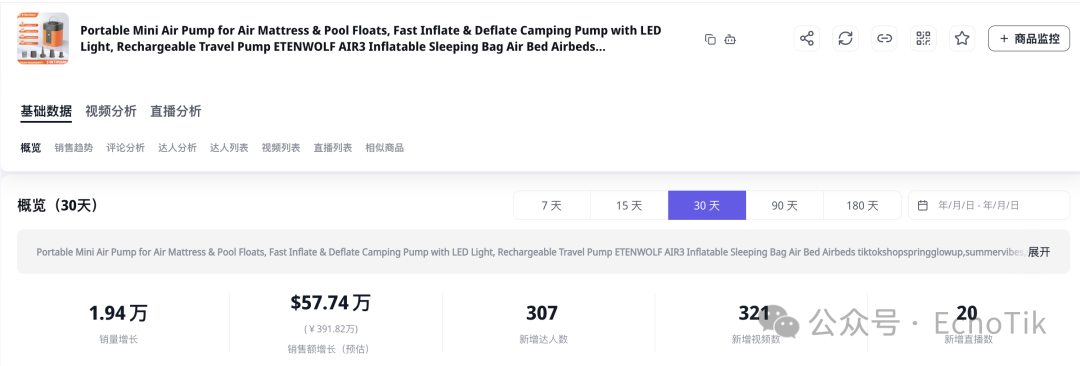Image resolution: width=1080 pixels, height=366 pixels.
Task: Click the robot AI icon beside title
Action: 730,39
